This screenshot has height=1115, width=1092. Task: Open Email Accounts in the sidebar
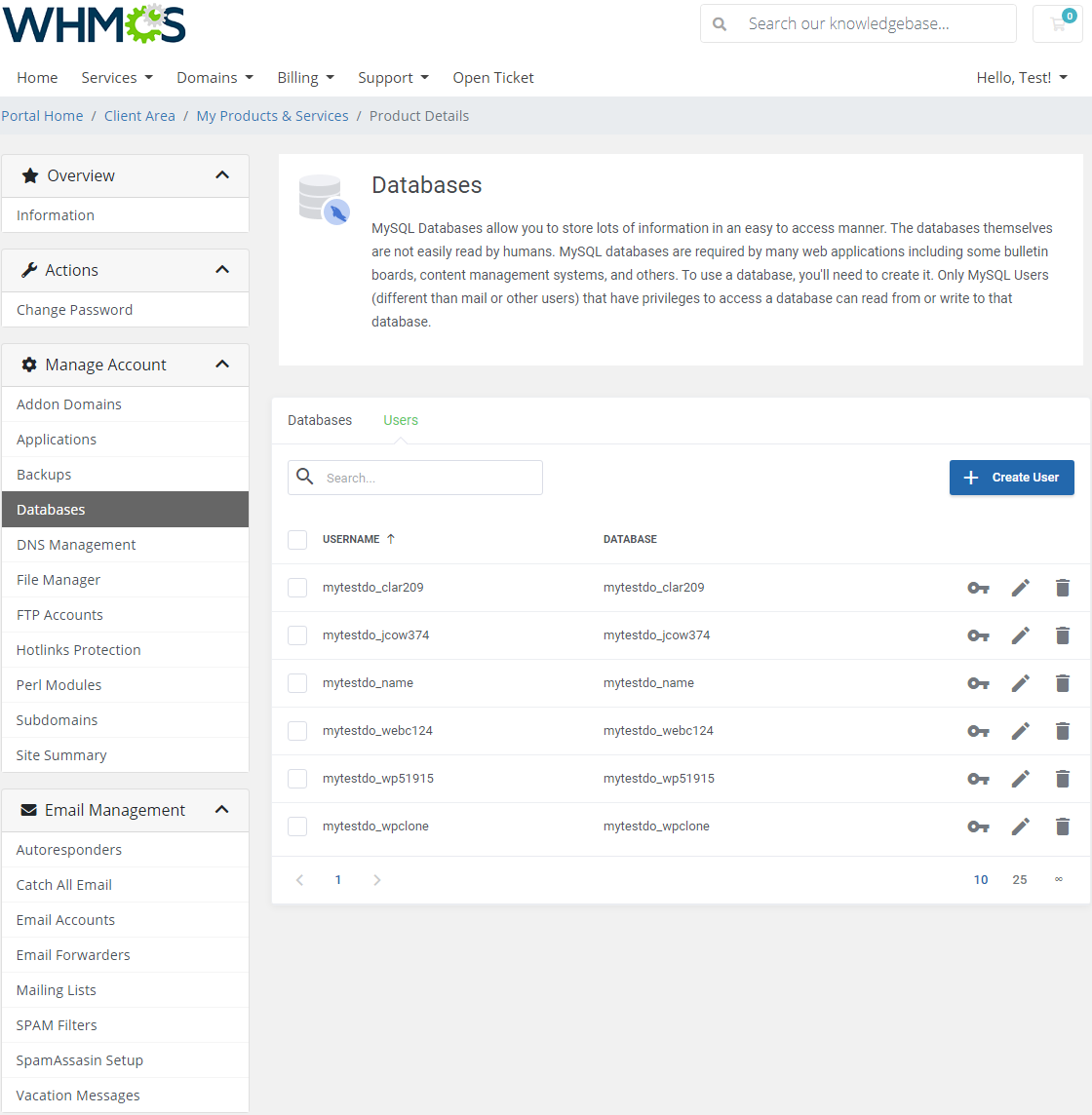[x=125, y=919]
